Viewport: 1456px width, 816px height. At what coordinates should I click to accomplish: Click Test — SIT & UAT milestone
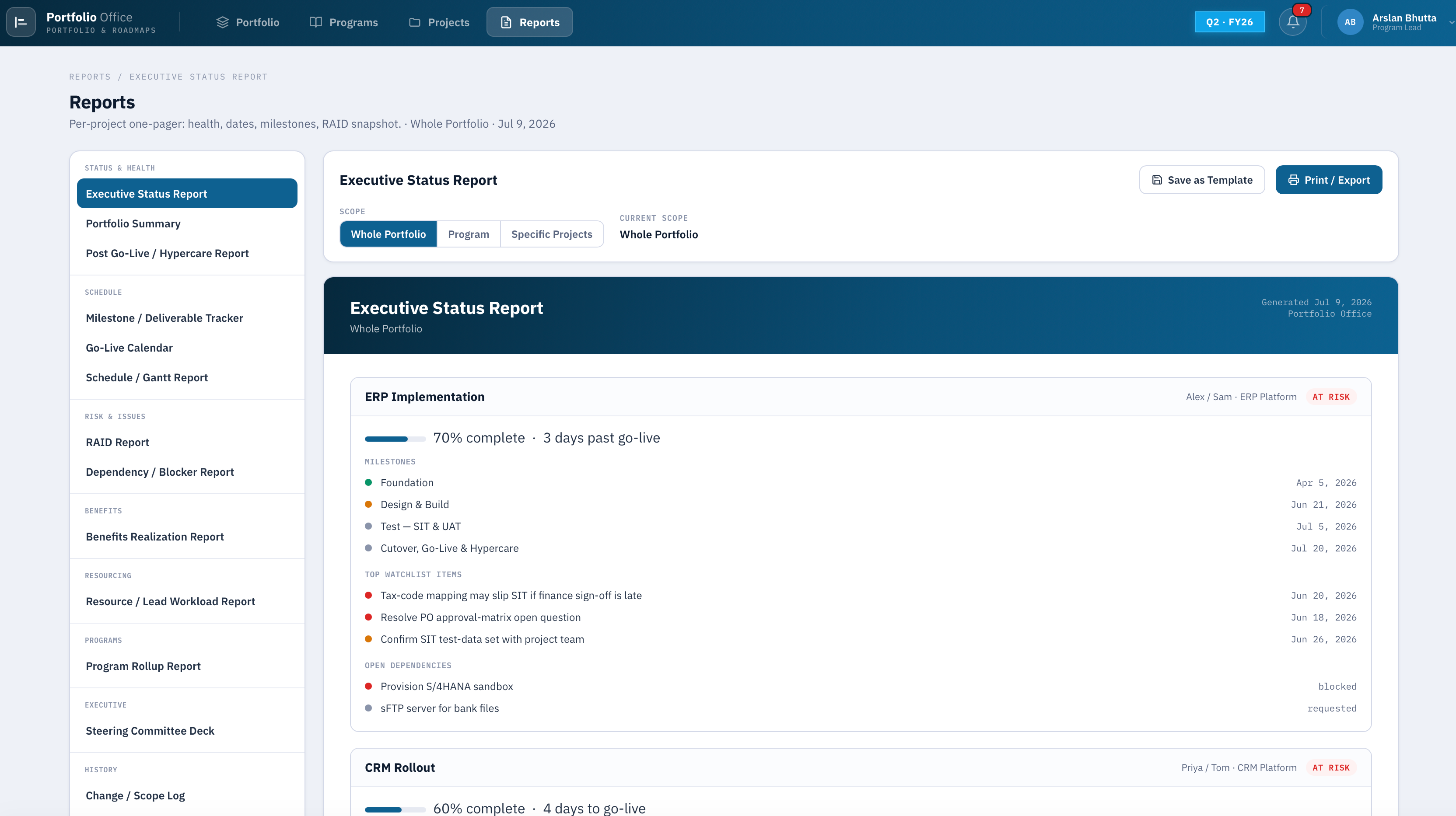click(x=860, y=526)
